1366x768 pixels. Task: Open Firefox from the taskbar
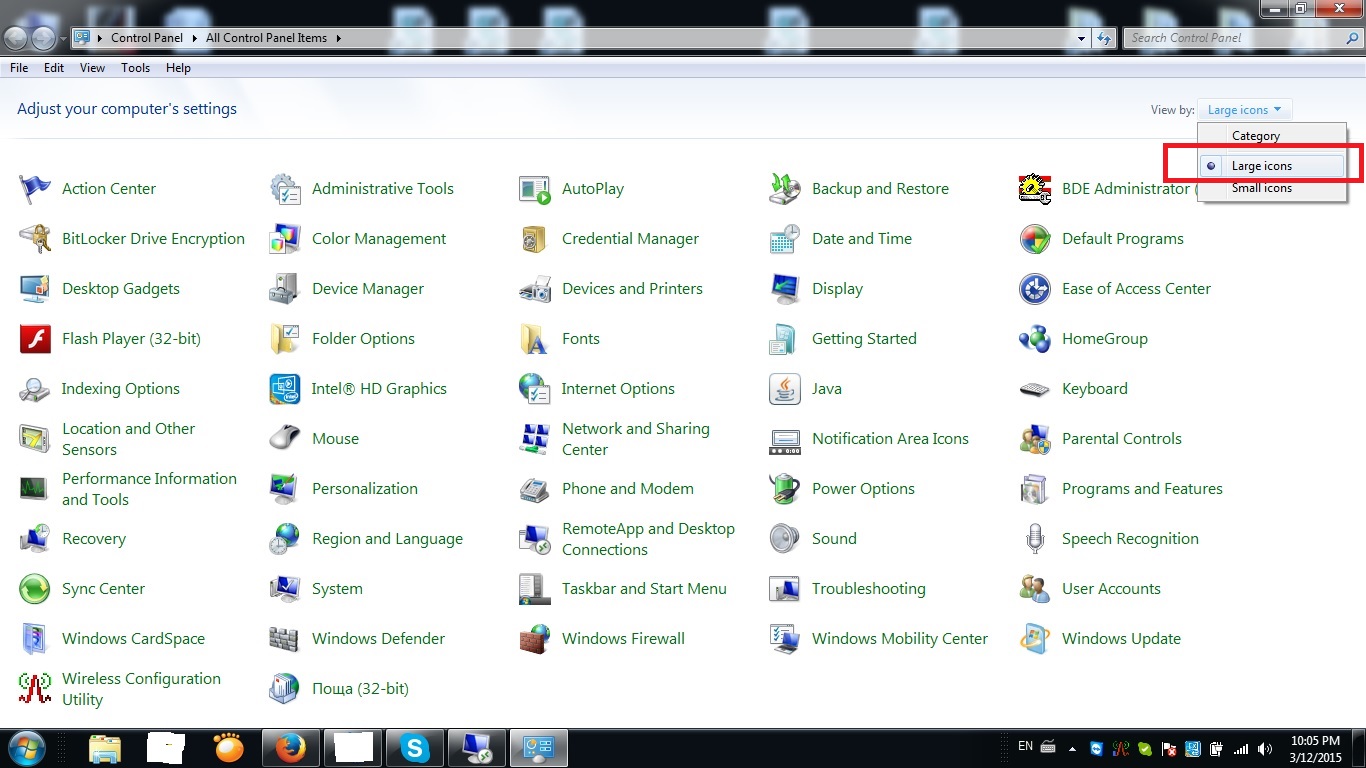pyautogui.click(x=290, y=748)
